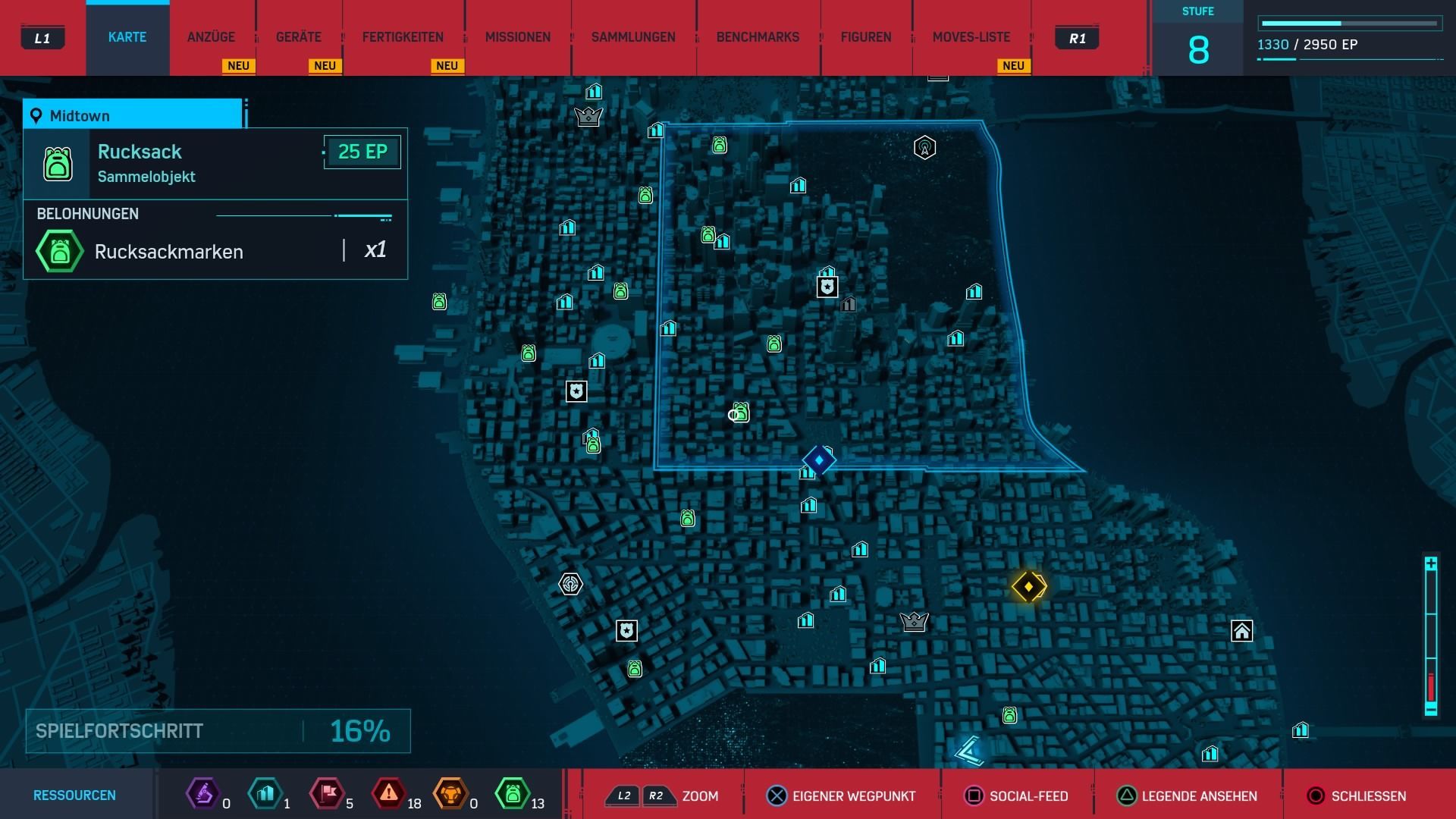
Task: Click the crown icon in lower map
Action: (914, 621)
